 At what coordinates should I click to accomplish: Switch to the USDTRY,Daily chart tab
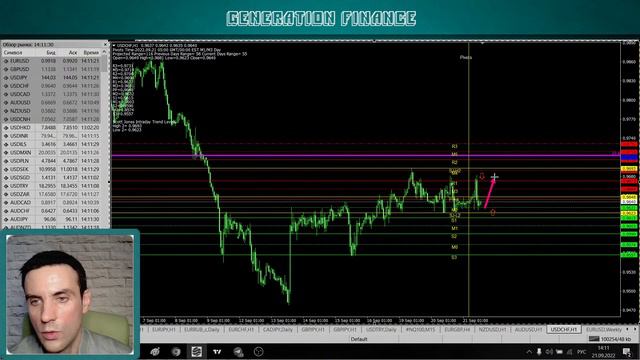[x=381, y=329]
